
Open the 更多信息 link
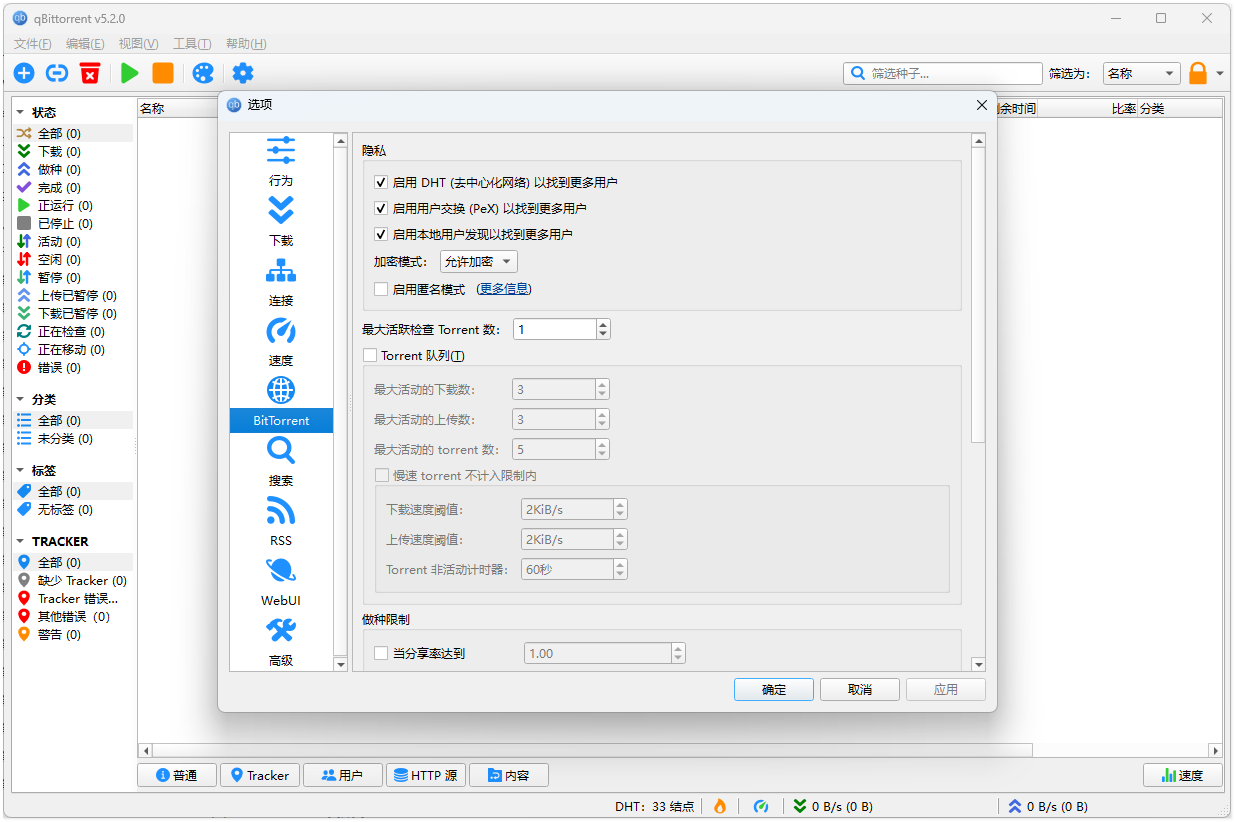point(505,289)
